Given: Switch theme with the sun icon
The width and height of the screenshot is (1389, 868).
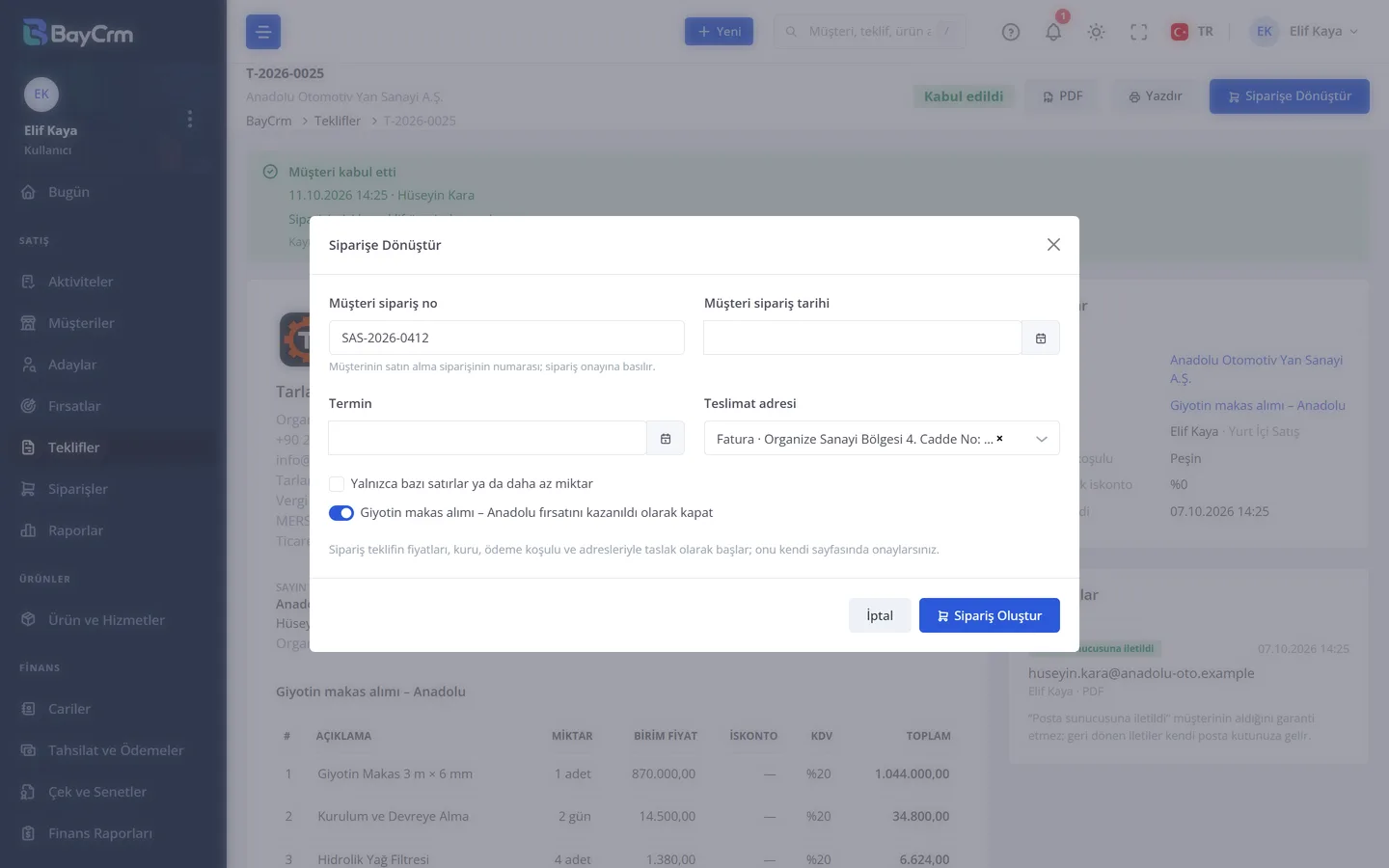Looking at the screenshot, I should tap(1096, 32).
